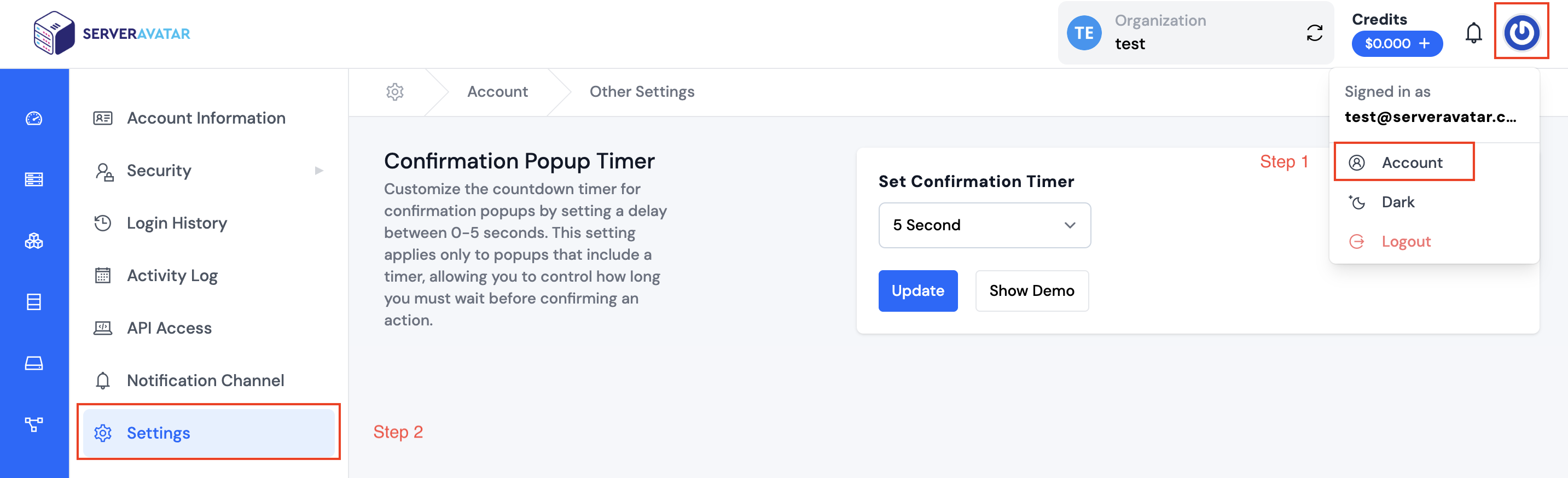The width and height of the screenshot is (1568, 478).
Task: Click the switch organization refresh icon
Action: point(1314,33)
